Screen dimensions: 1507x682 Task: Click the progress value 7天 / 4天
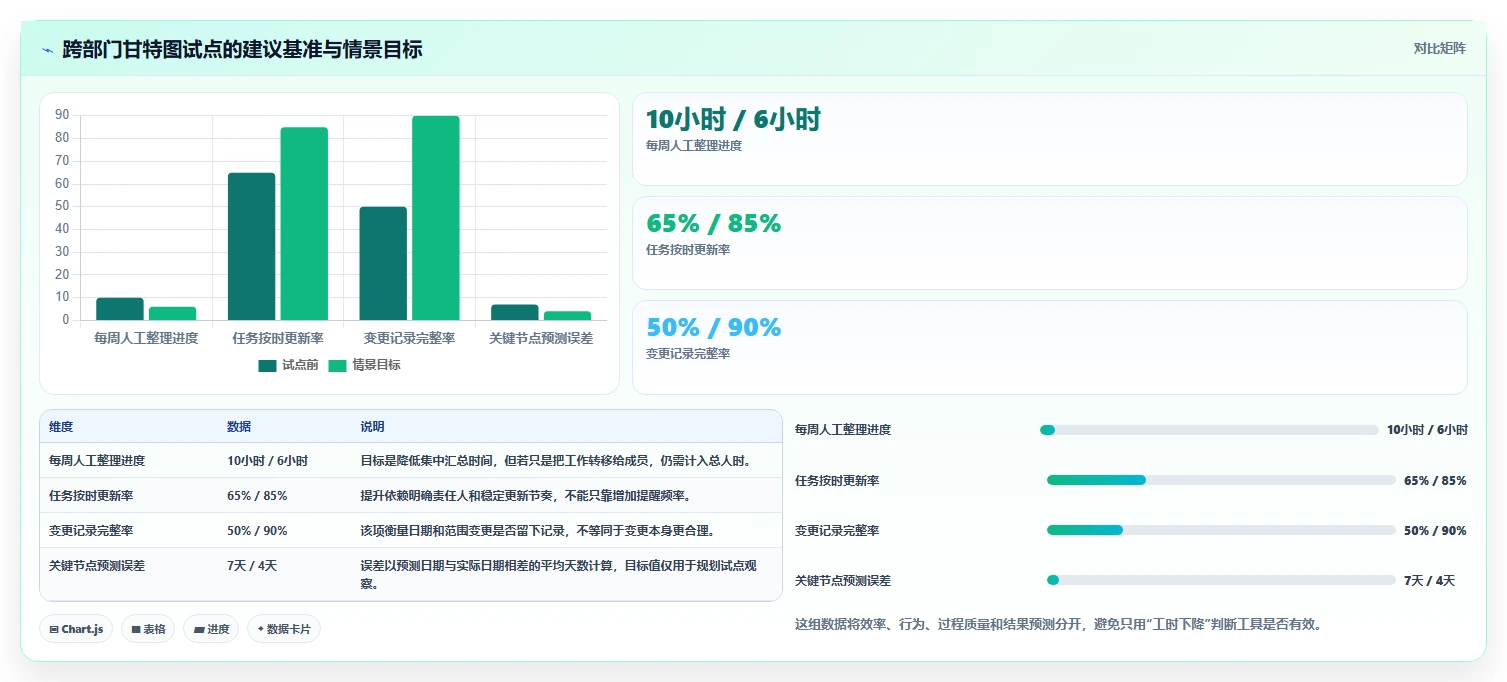(1430, 580)
